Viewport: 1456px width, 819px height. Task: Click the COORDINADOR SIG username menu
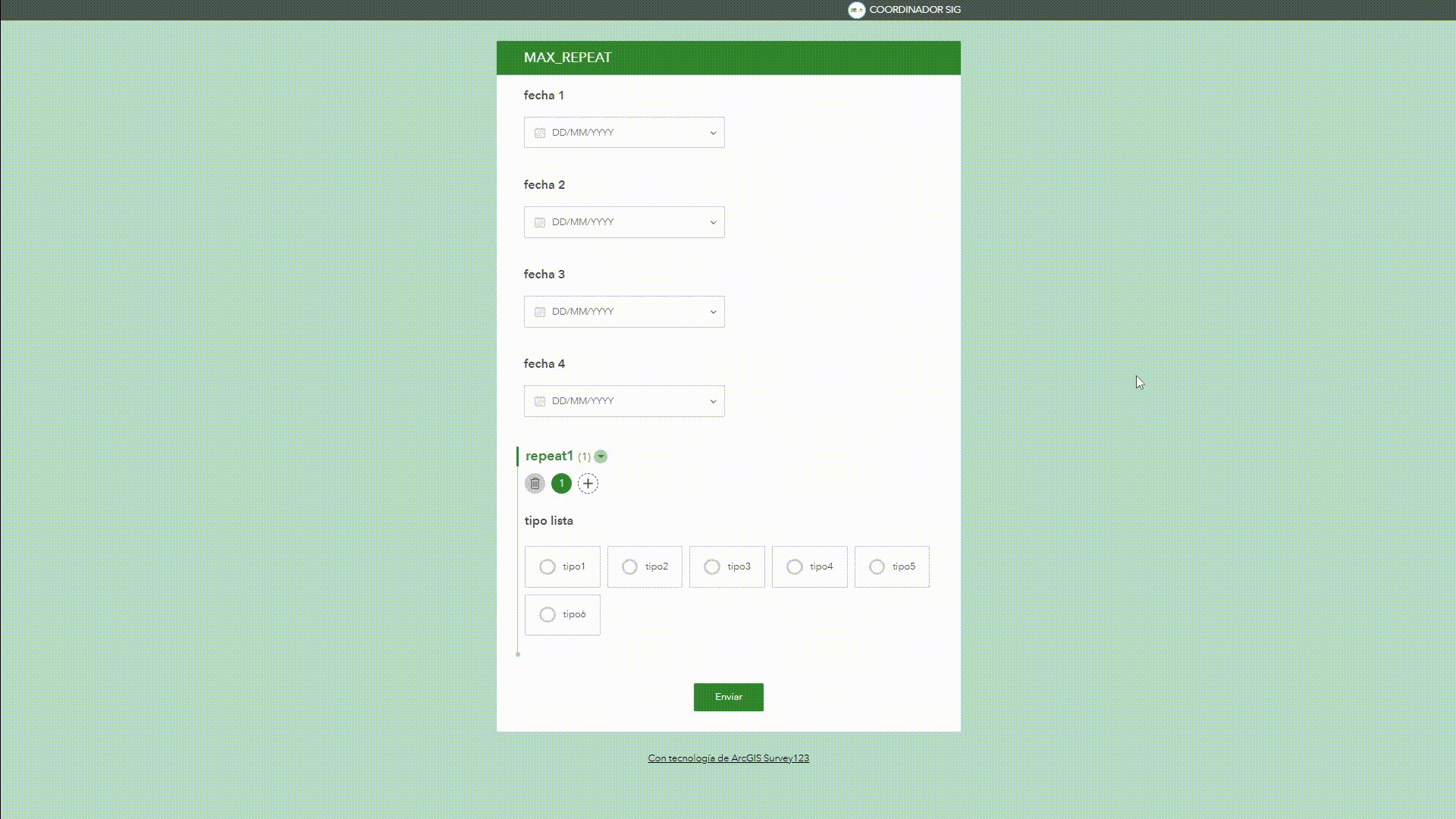pyautogui.click(x=915, y=10)
